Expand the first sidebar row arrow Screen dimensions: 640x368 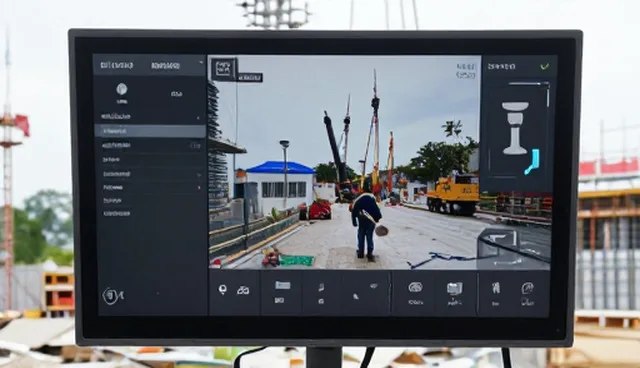pyautogui.click(x=199, y=117)
